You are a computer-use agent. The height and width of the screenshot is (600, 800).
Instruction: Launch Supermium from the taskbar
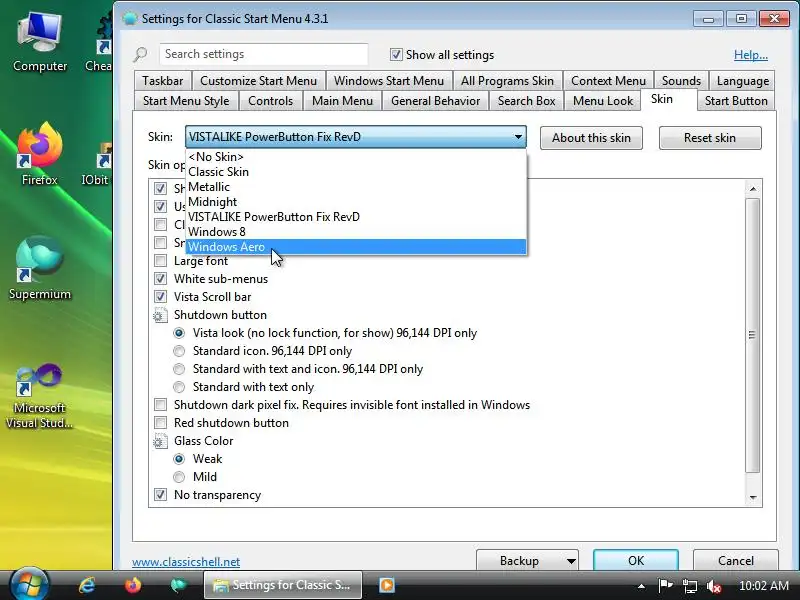178,585
